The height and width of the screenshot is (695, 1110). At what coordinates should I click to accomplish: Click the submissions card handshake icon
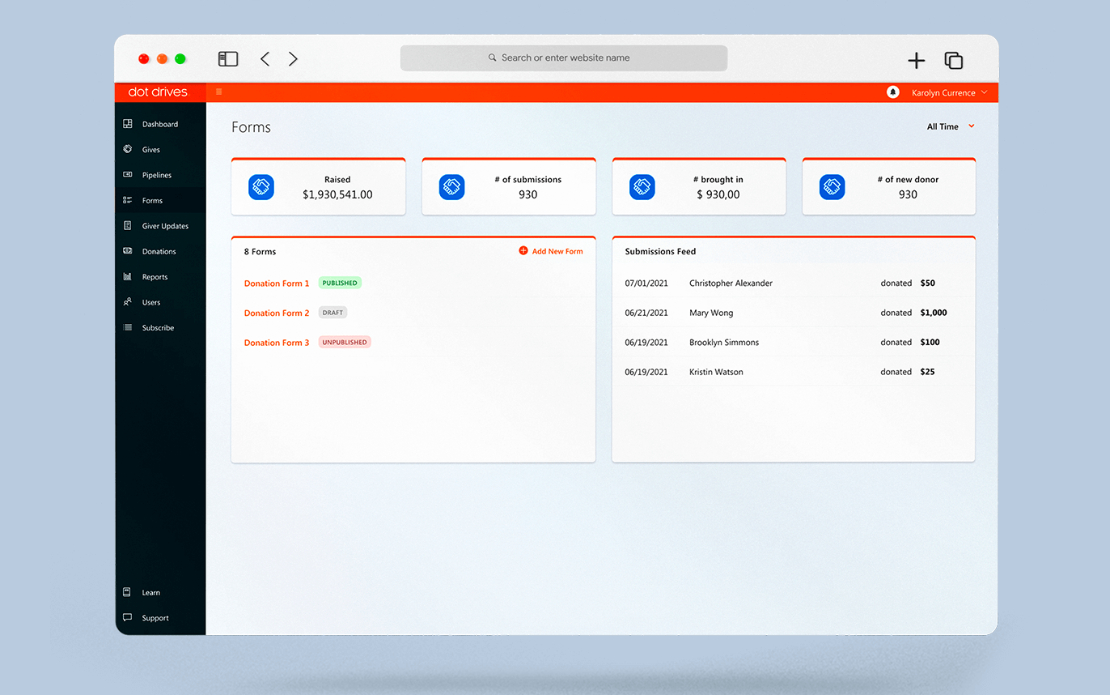pyautogui.click(x=452, y=187)
